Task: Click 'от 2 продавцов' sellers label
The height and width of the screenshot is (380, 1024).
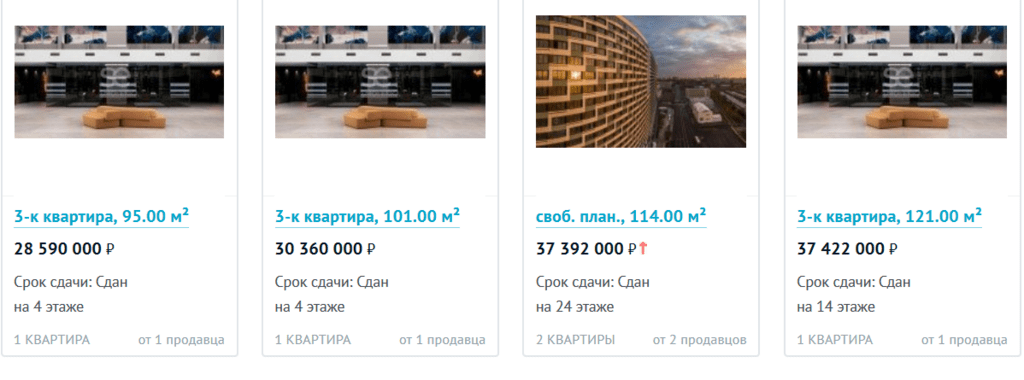Action: tap(699, 340)
